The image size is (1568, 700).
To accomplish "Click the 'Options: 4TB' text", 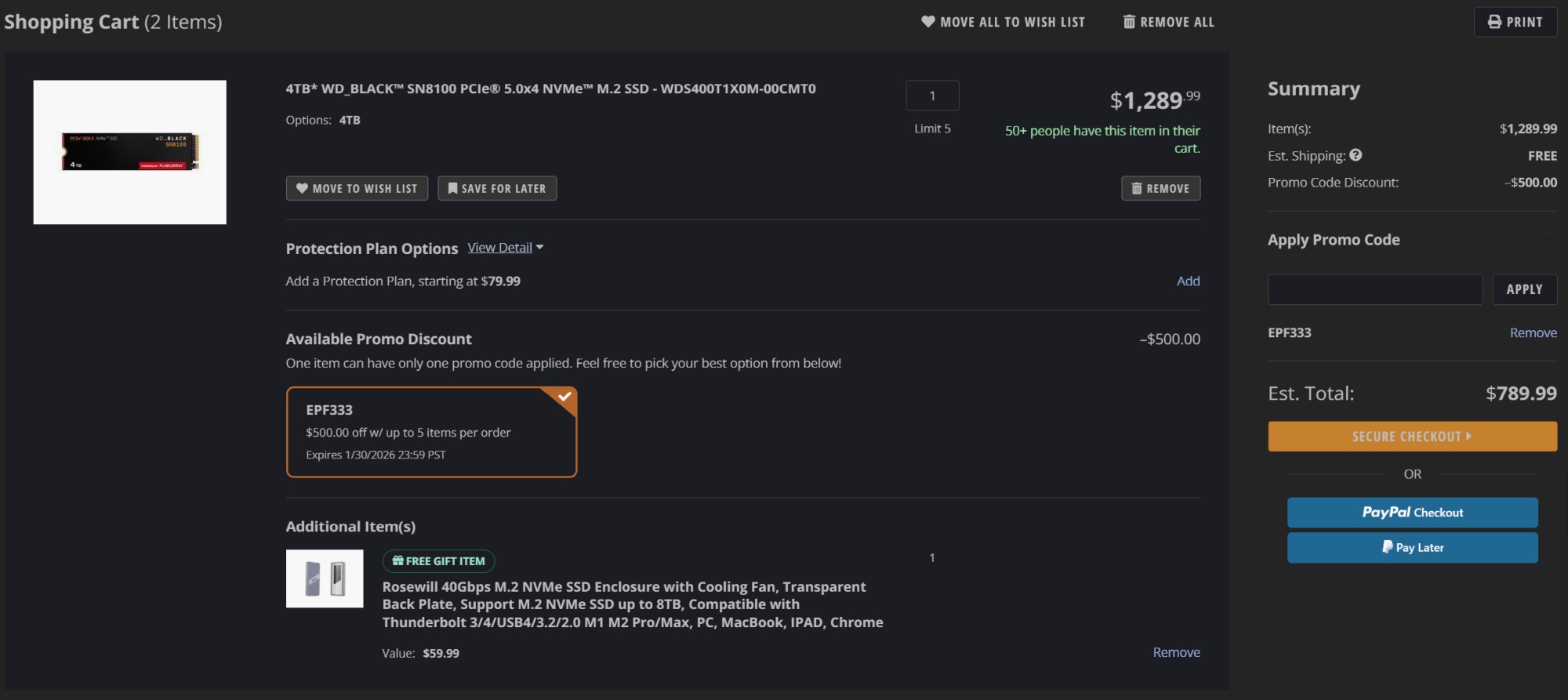I will click(x=323, y=120).
